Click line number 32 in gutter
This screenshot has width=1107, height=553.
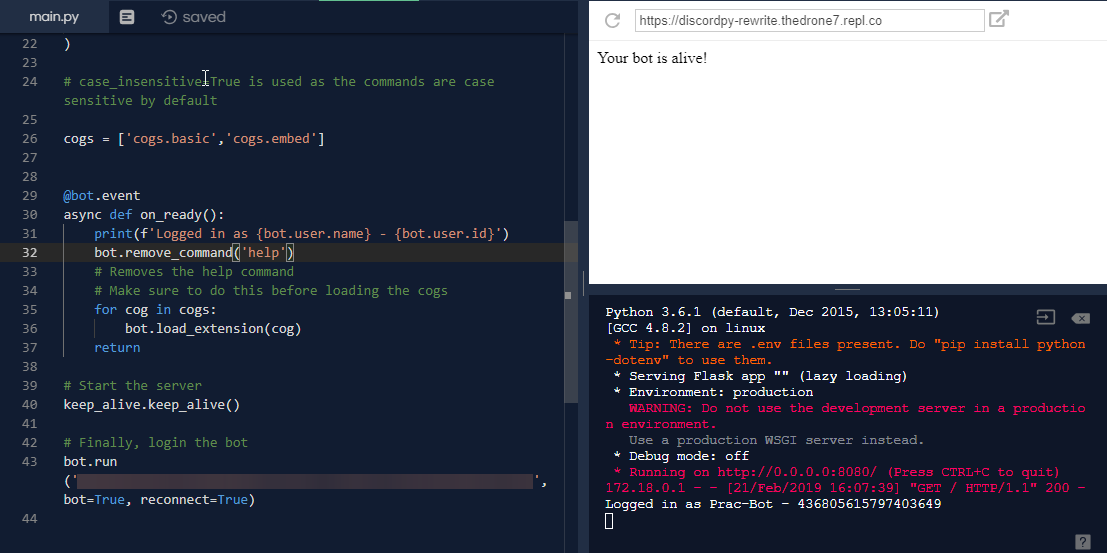click(x=30, y=252)
